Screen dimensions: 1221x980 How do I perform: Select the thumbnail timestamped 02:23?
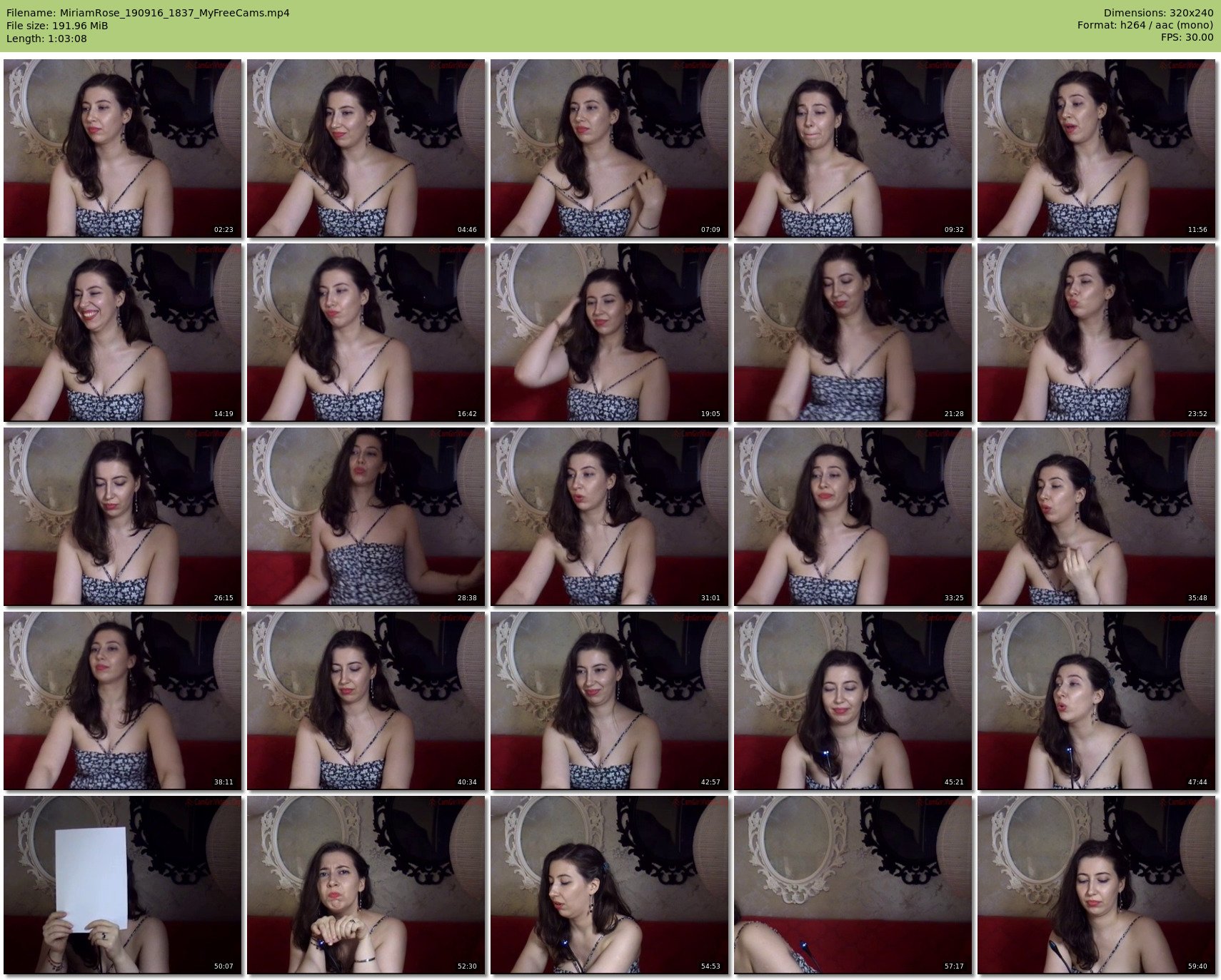pyautogui.click(x=123, y=148)
